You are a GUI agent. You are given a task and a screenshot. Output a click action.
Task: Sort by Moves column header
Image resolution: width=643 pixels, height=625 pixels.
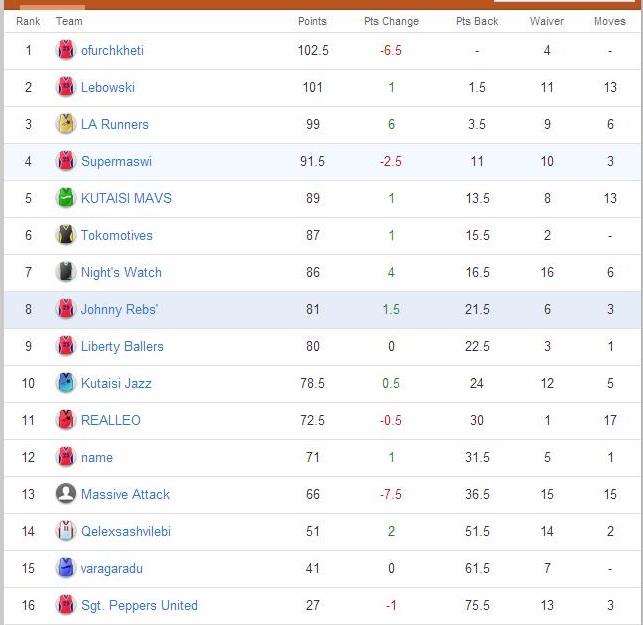tap(610, 21)
